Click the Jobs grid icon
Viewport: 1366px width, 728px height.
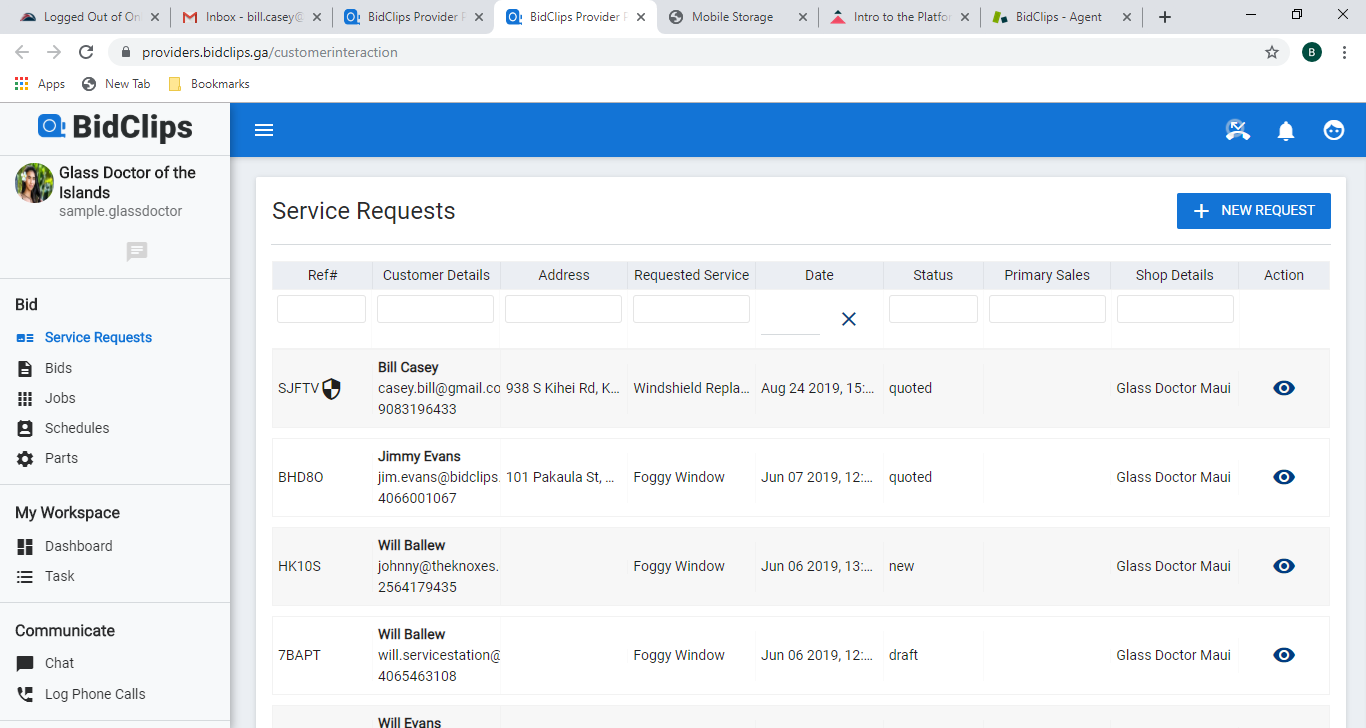click(x=25, y=399)
